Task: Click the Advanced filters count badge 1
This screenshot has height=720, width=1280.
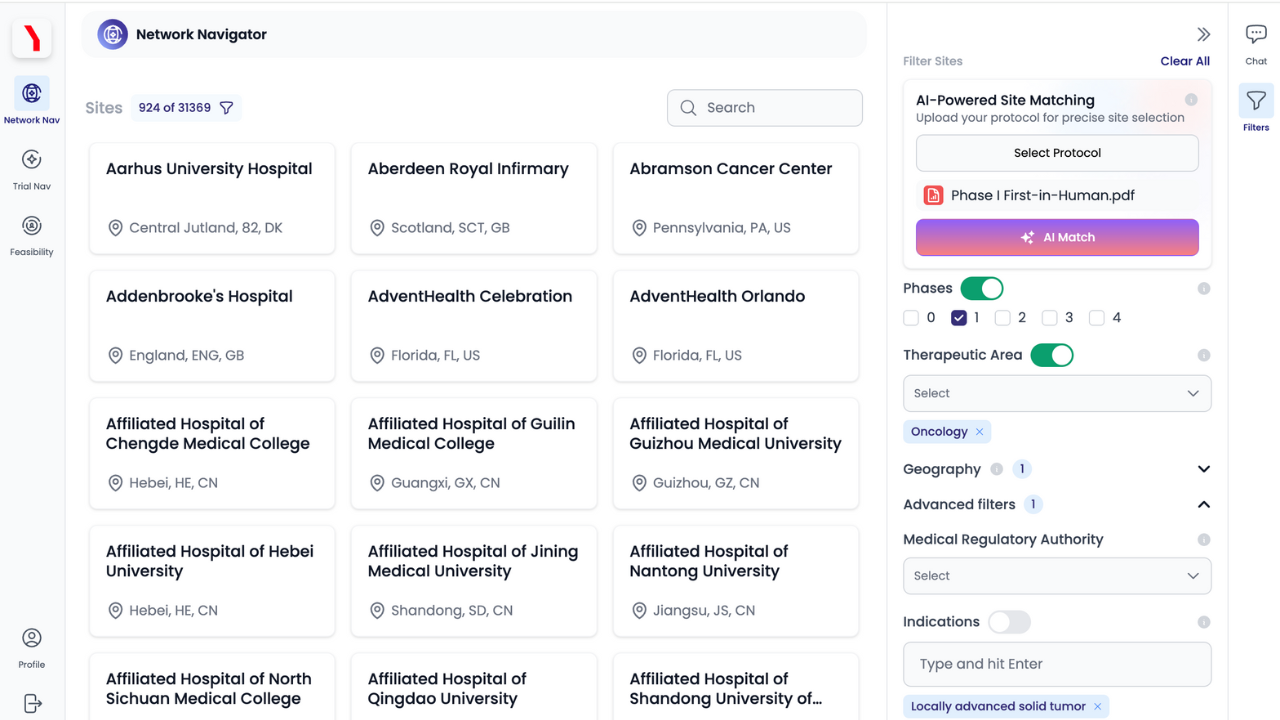Action: (x=1033, y=505)
